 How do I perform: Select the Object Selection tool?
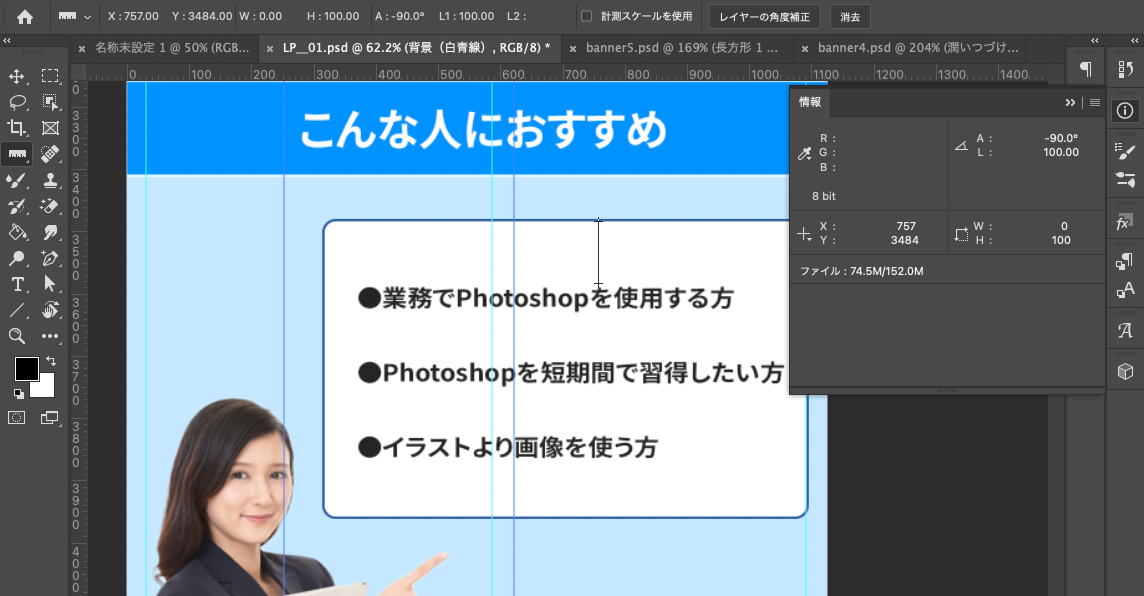pos(50,102)
